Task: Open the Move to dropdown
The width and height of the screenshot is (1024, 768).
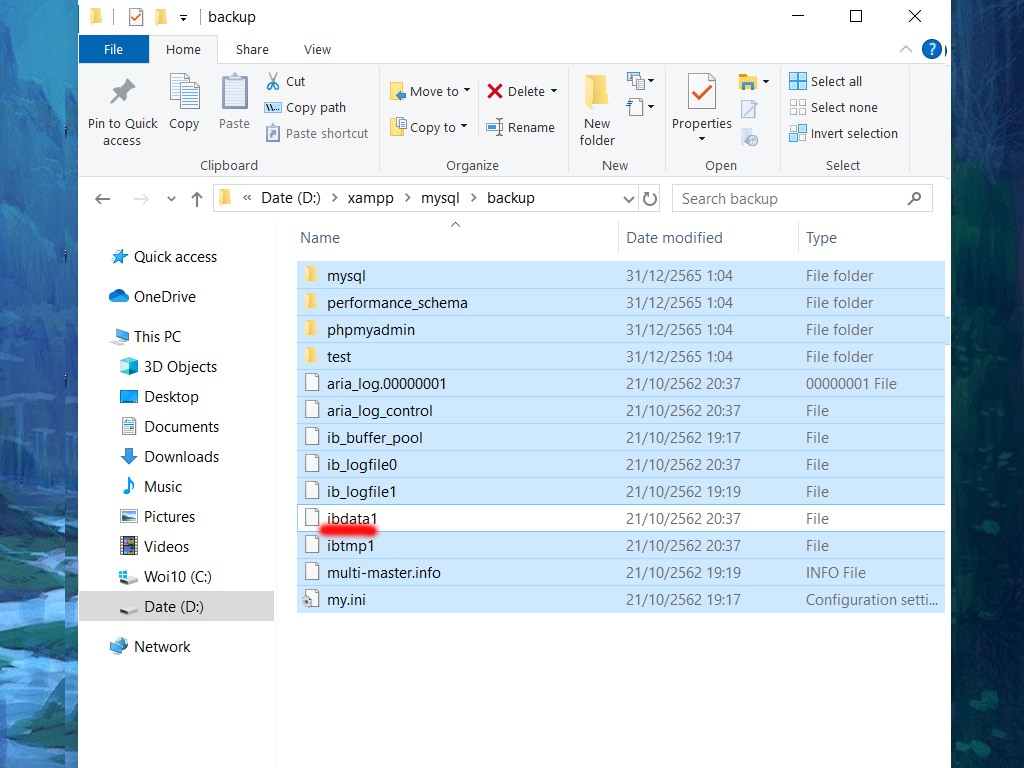Action: tap(430, 92)
